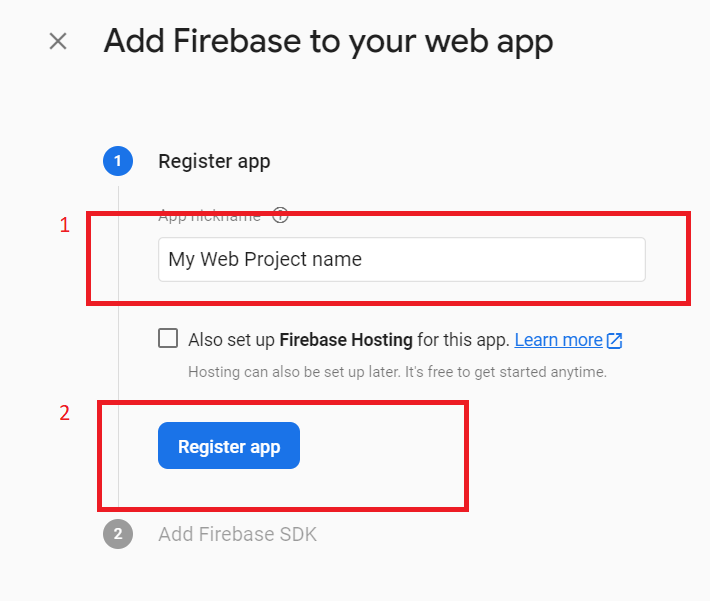Click the red annotation number 1
The width and height of the screenshot is (710, 601).
pyautogui.click(x=65, y=226)
